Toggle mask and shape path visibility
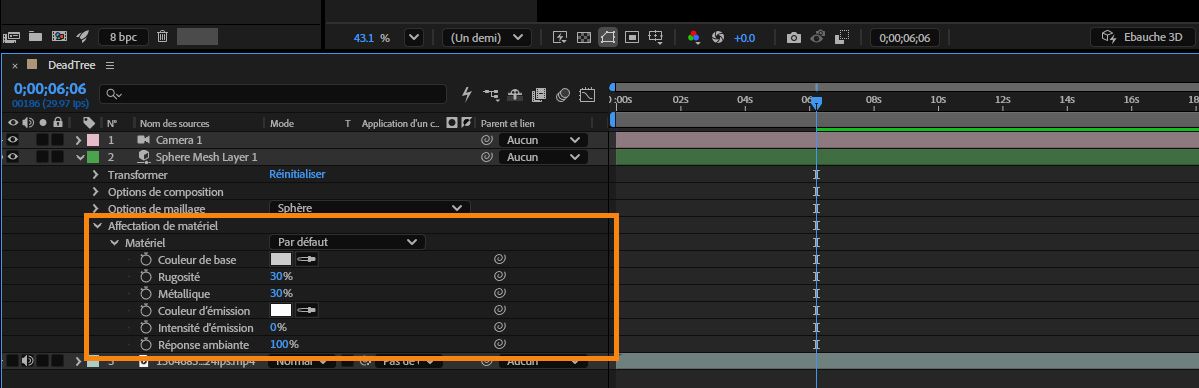This screenshot has height=388, width=1199. [x=608, y=37]
